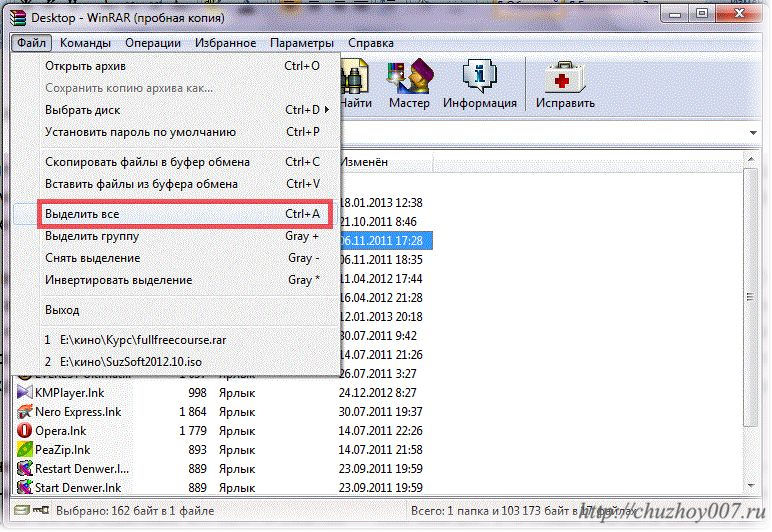772x532 pixels.
Task: Click the KMPlayer.lnk file icon
Action: 24,392
